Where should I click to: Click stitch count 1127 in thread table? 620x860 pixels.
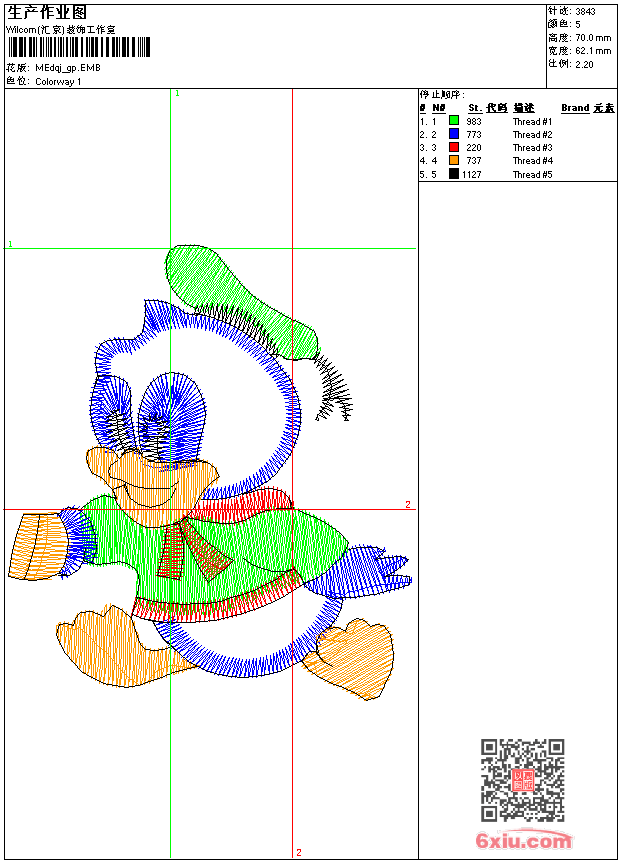pos(471,174)
